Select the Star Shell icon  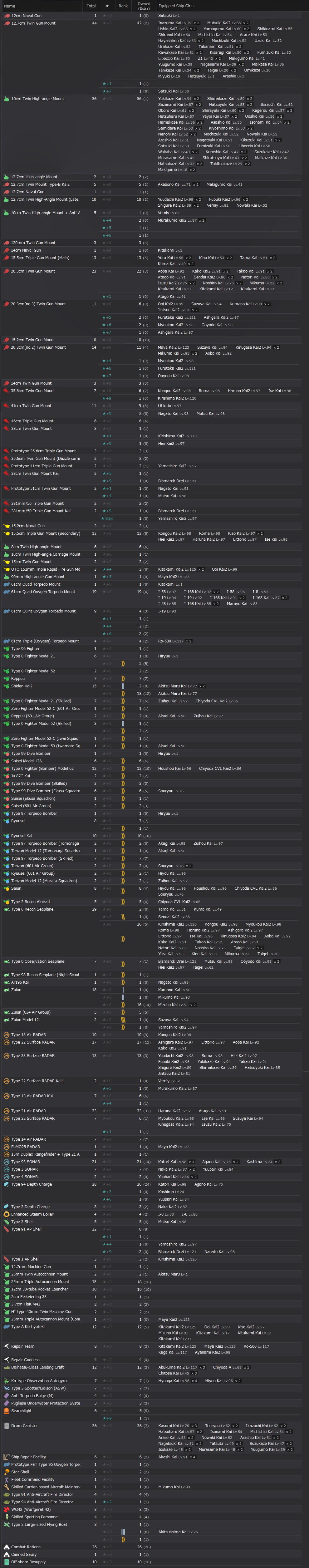coord(7,1472)
